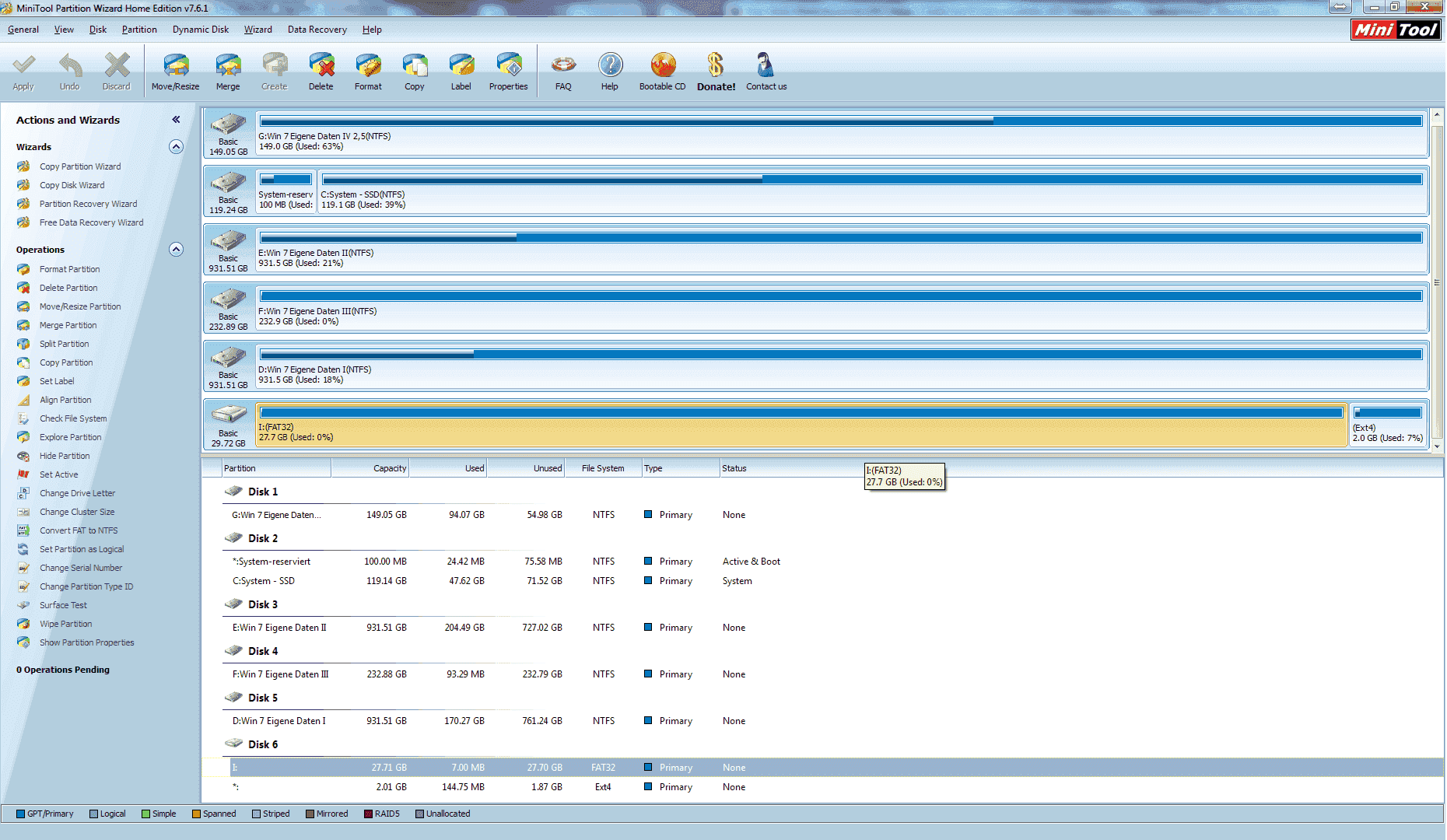
Task: Click the MiniTool logo
Action: (x=1396, y=30)
